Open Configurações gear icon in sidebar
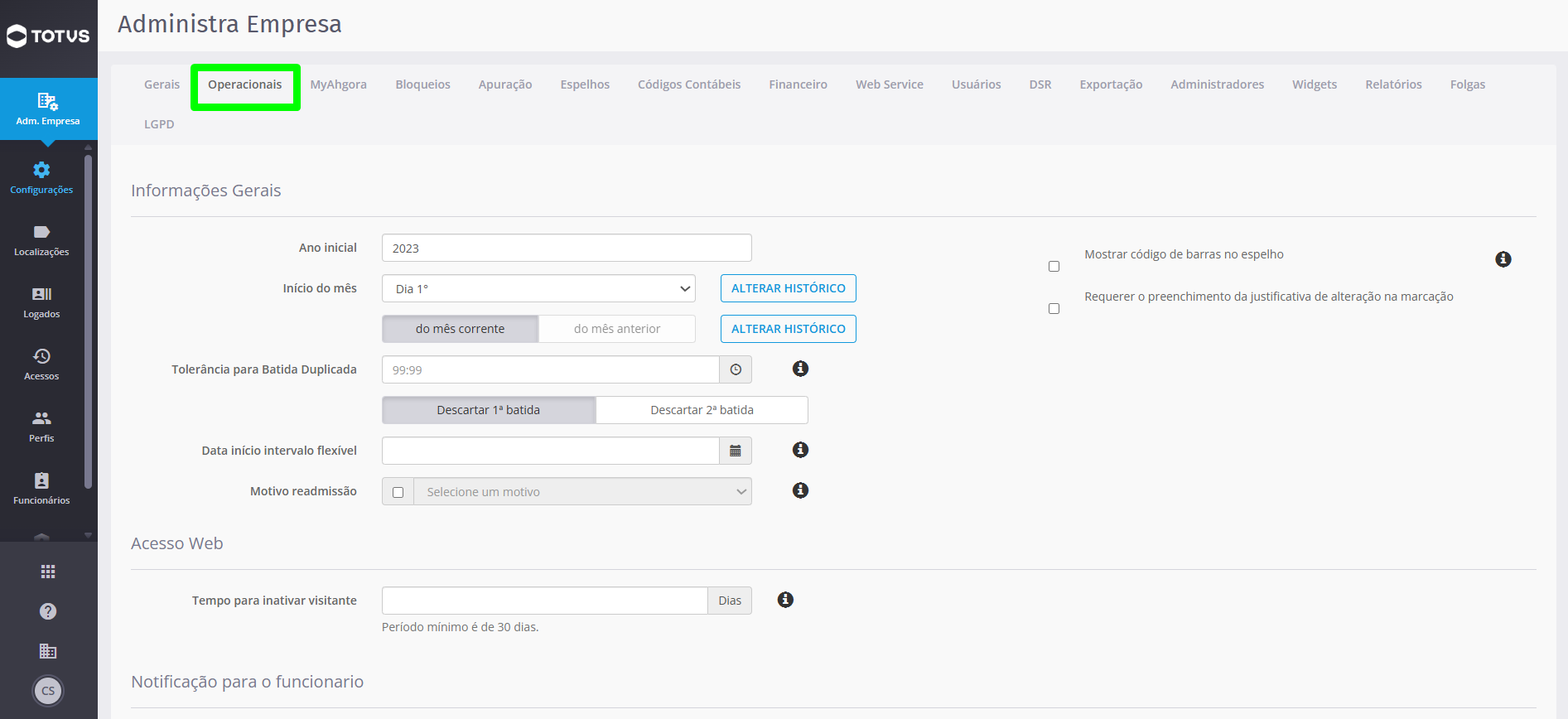Viewport: 1568px width, 719px height. (x=41, y=171)
